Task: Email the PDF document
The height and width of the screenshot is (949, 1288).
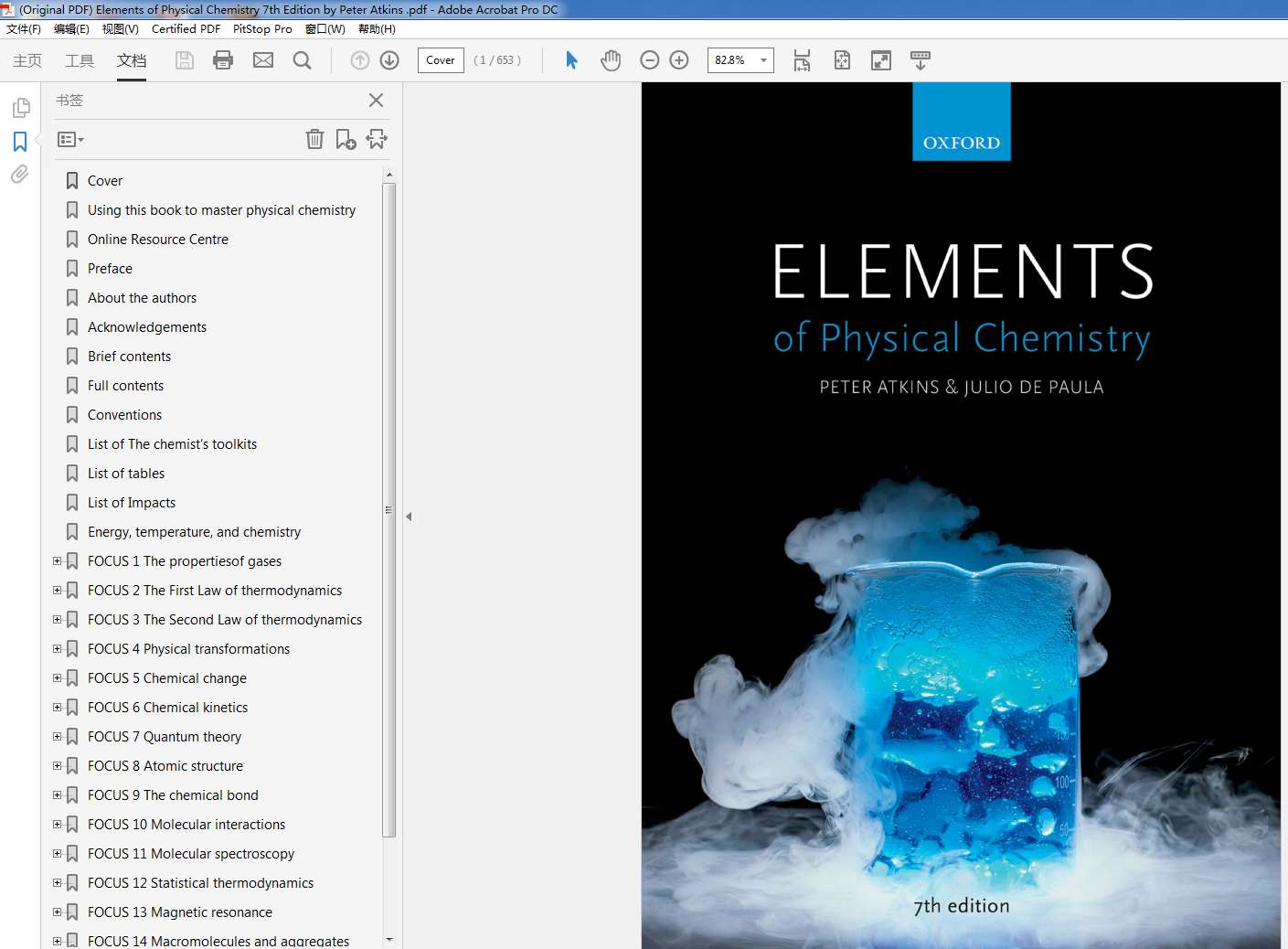Action: [x=263, y=59]
